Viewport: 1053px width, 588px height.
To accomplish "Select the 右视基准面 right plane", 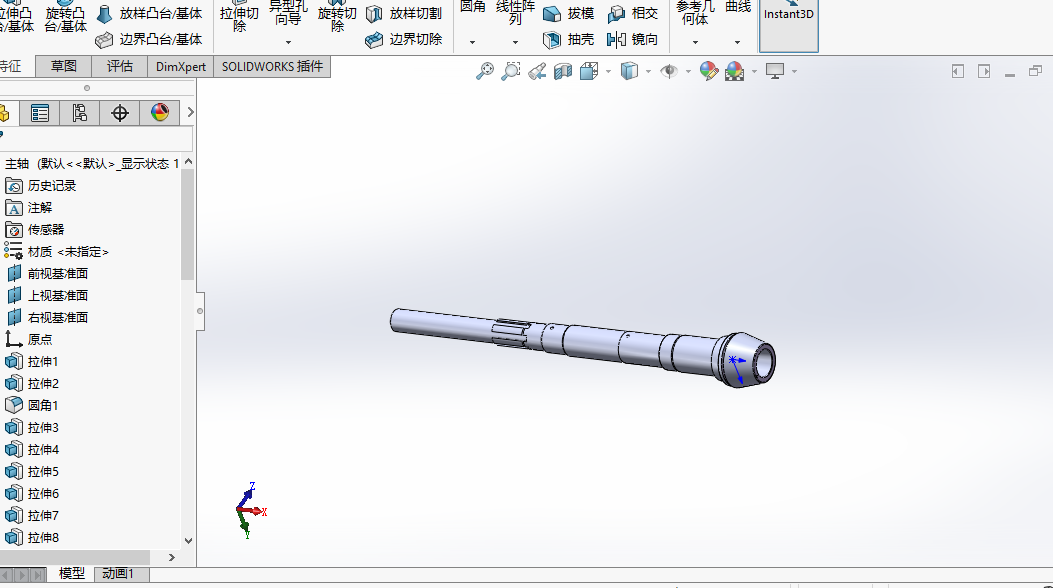I will click(x=47, y=317).
